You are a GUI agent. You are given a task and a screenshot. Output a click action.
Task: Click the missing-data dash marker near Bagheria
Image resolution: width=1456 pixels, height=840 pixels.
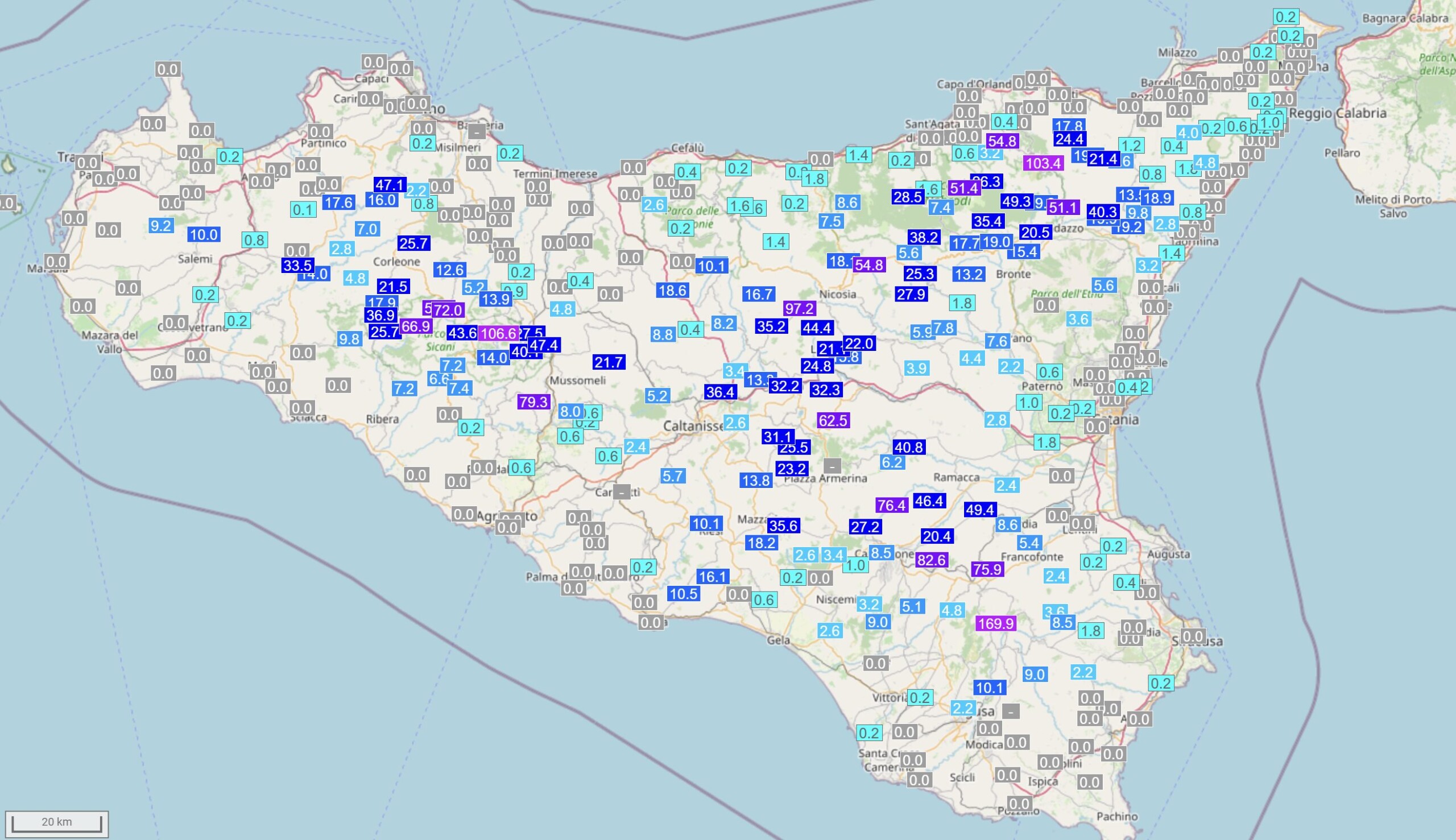pos(476,132)
